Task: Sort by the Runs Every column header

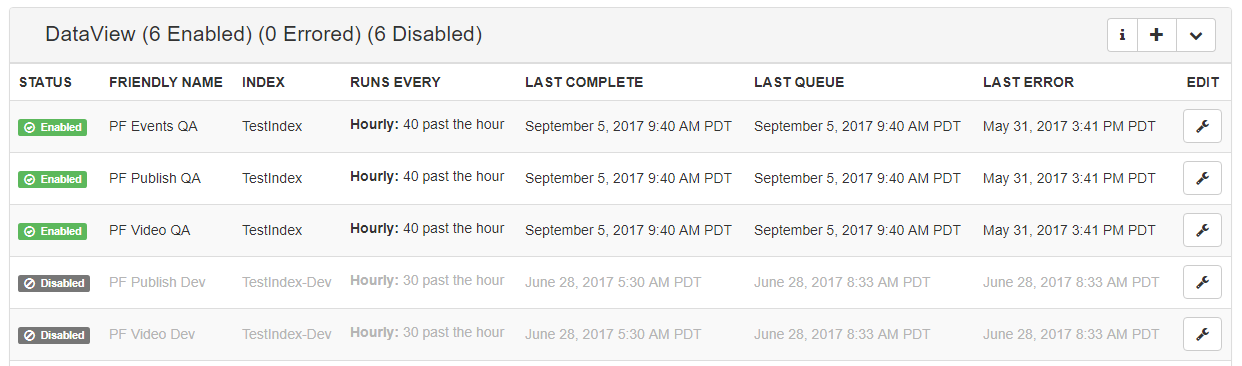Action: tap(395, 82)
